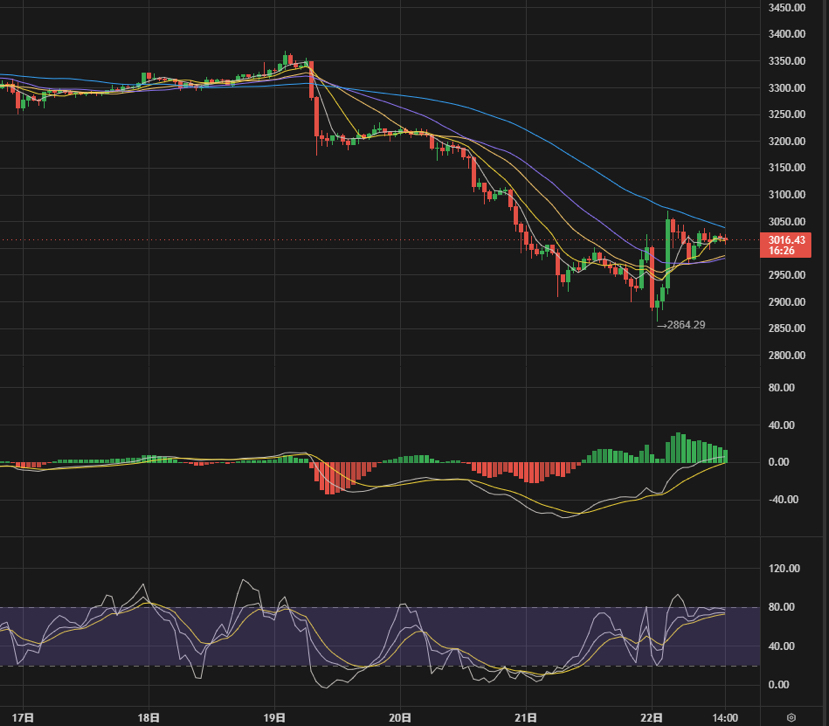Select the 3200.00 price scale value

(787, 142)
